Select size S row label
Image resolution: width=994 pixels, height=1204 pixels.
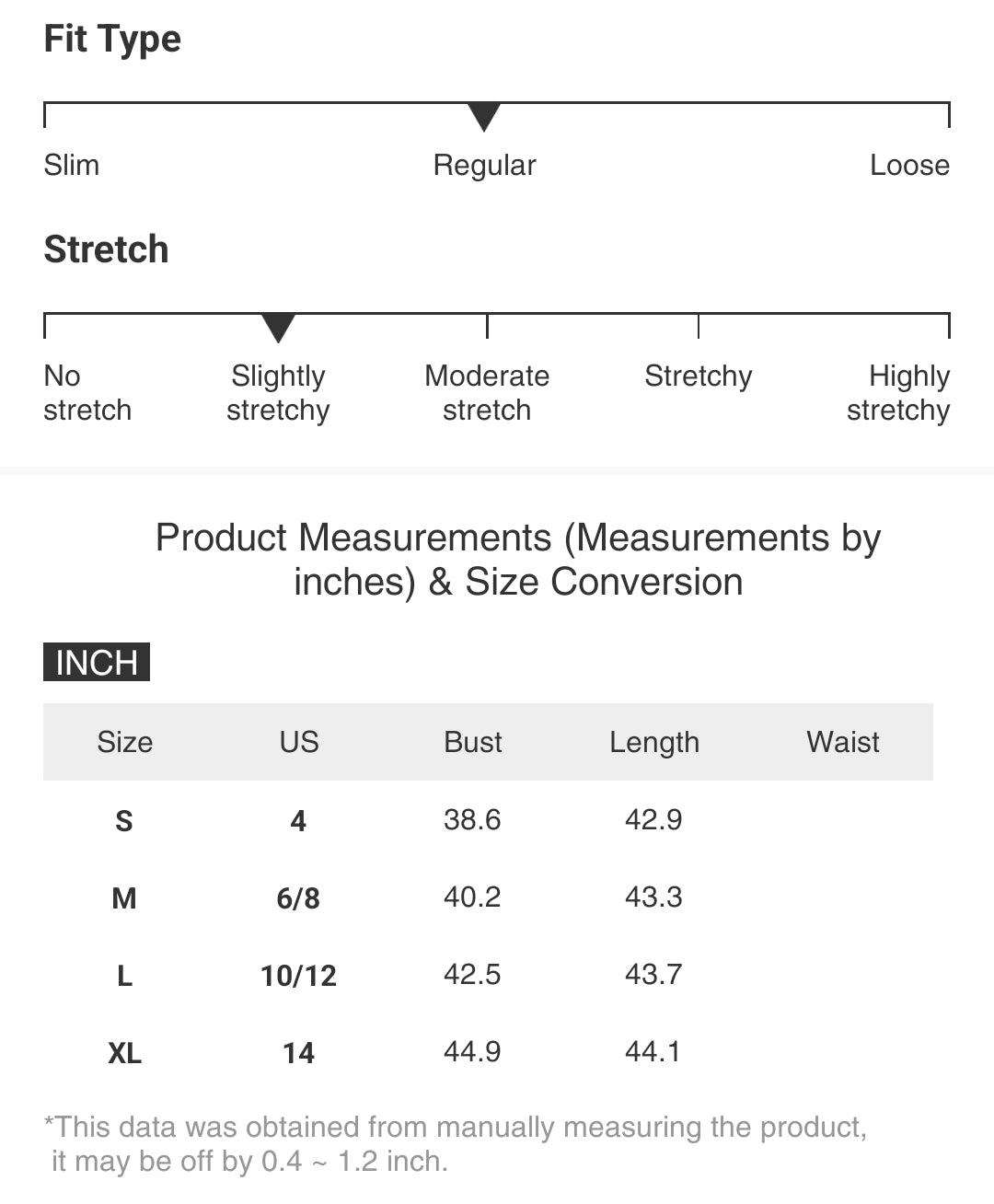(x=124, y=820)
